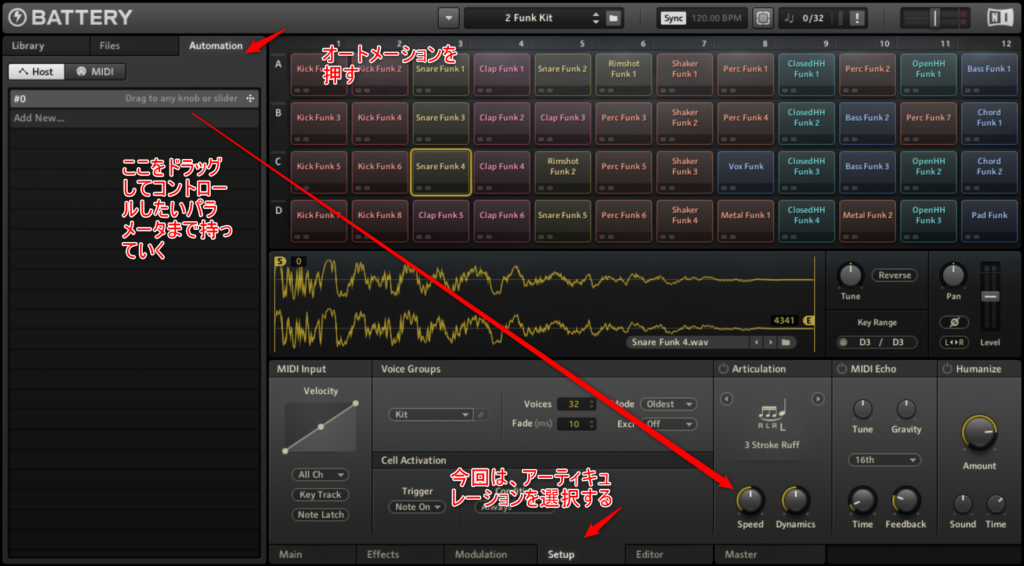
Task: Open sample folder next to Snare Funk 4.wav
Action: 787,342
